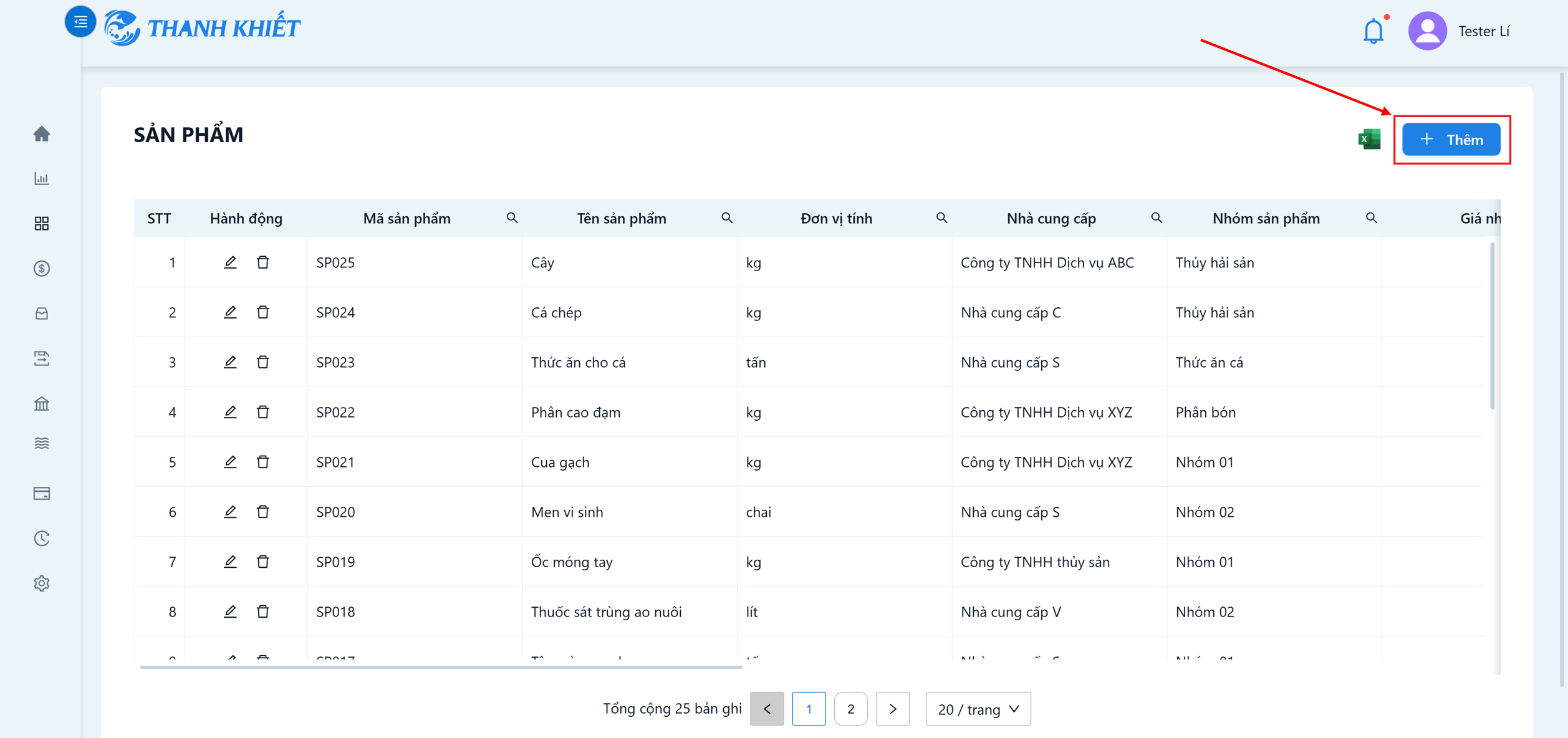This screenshot has width=1568, height=738.
Task: Click Công ty TNHH thủy sản cell
Action: click(x=1059, y=562)
